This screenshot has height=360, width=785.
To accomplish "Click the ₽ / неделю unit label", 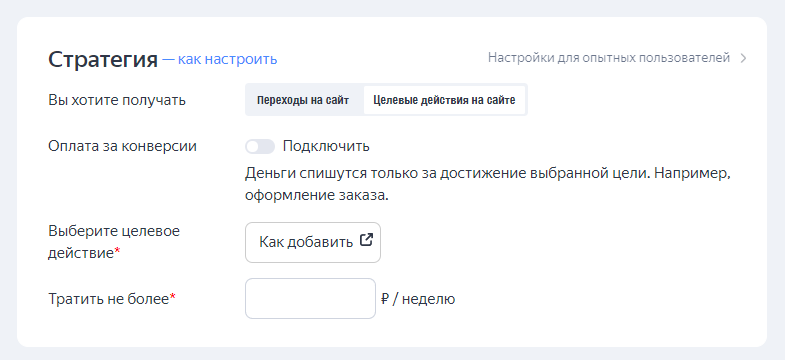I will tap(418, 299).
